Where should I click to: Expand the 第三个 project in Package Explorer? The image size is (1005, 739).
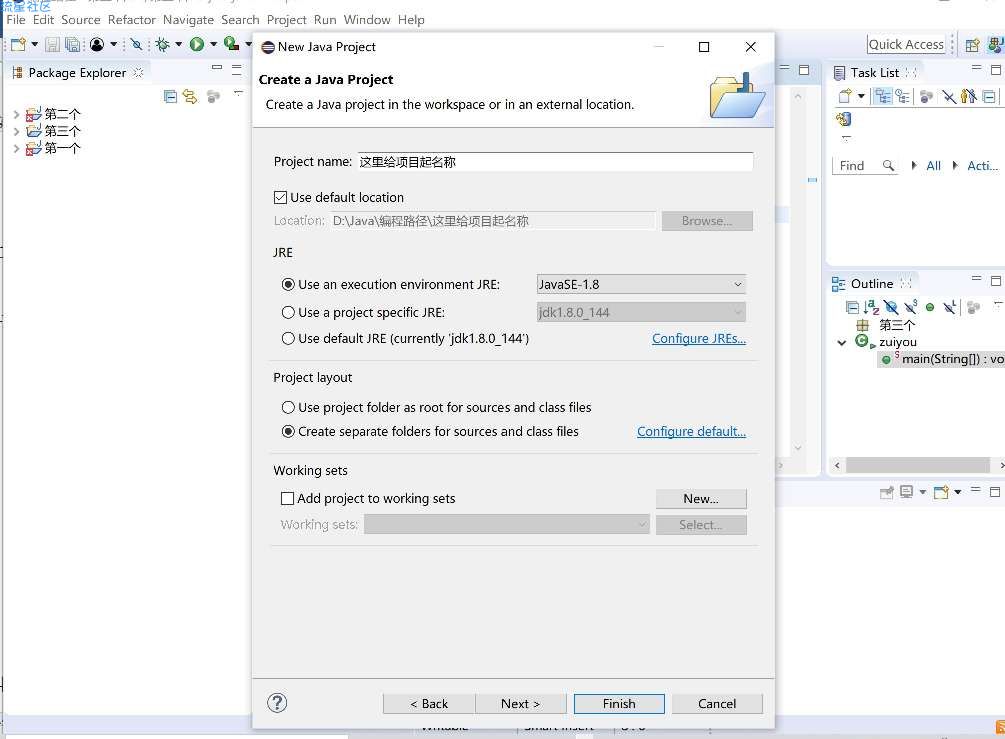tap(16, 131)
